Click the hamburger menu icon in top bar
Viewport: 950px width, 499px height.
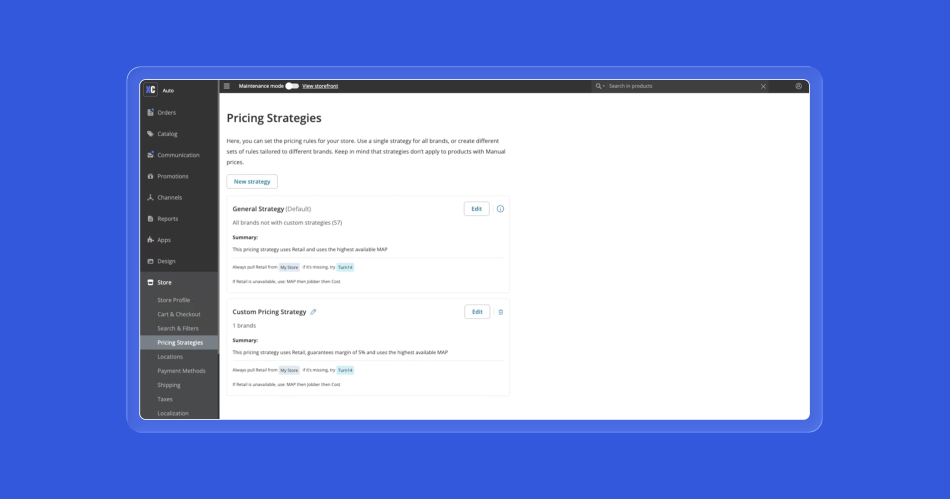[x=227, y=86]
